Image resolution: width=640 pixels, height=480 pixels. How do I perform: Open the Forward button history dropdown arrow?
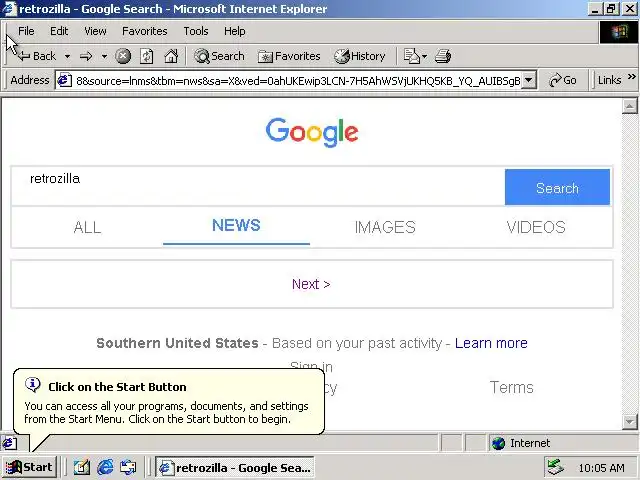[x=104, y=56]
